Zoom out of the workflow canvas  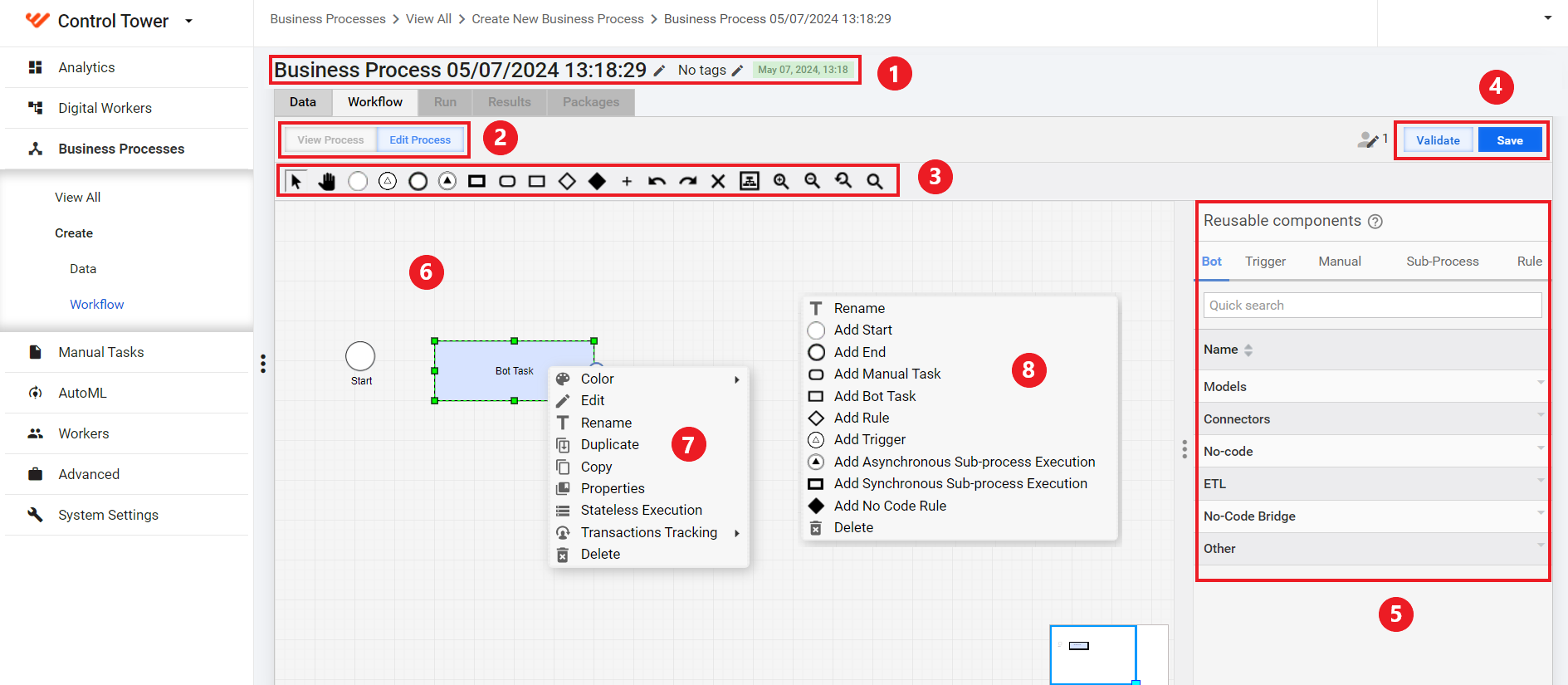click(813, 181)
